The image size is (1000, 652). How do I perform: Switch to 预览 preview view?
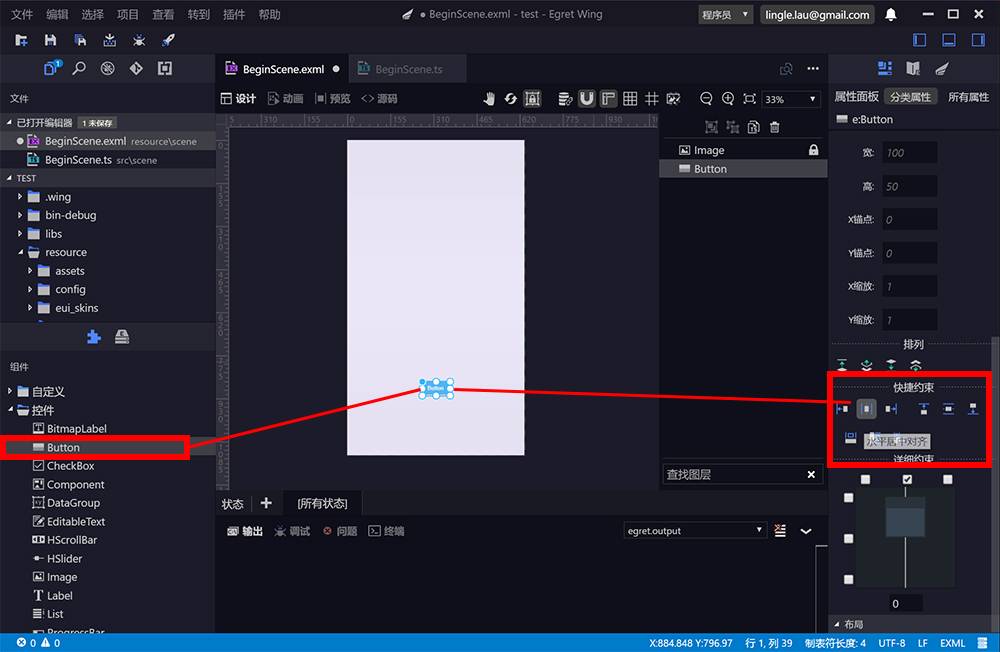pos(332,98)
